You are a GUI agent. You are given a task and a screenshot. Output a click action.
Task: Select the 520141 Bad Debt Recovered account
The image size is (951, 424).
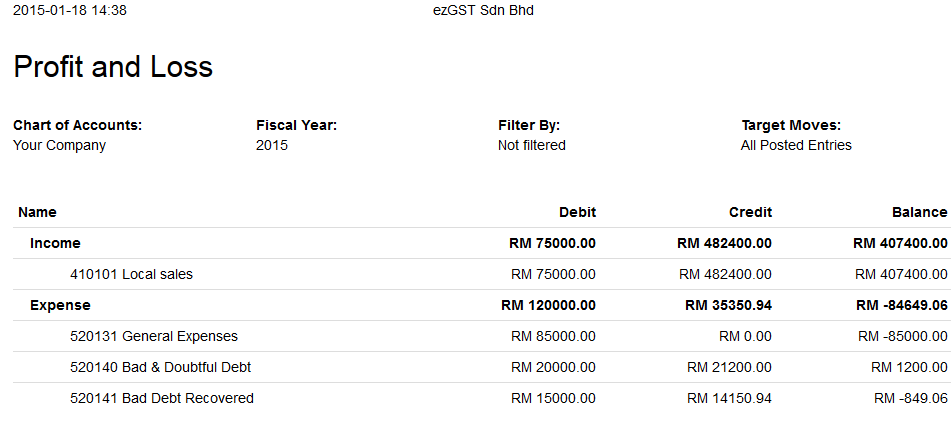(162, 398)
